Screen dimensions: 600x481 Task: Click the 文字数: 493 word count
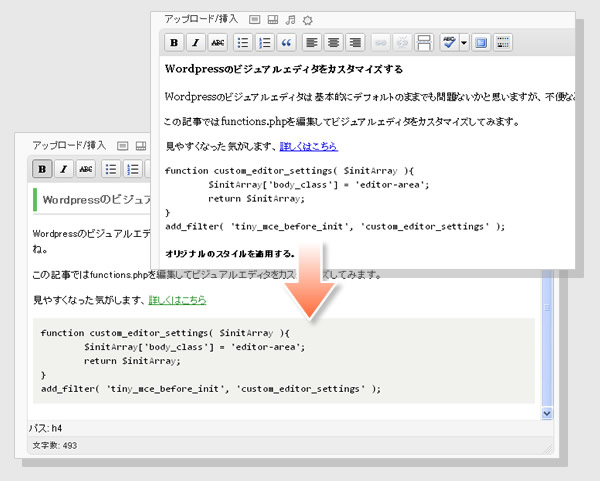pyautogui.click(x=55, y=445)
